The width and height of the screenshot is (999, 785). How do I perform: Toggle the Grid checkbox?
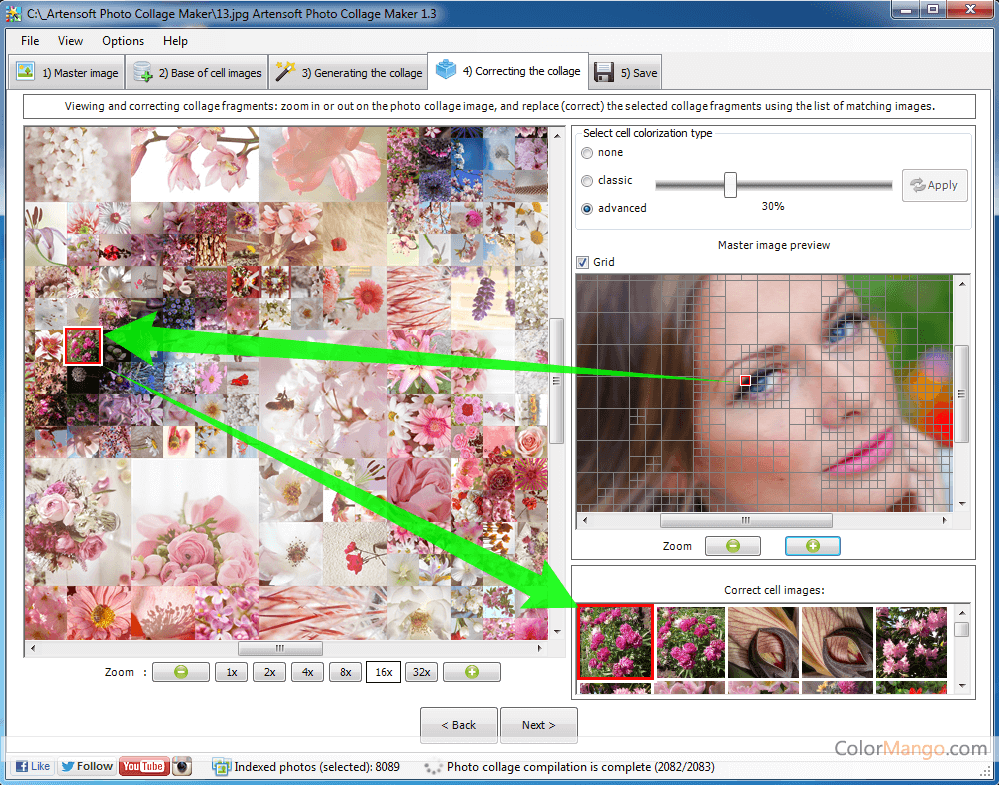point(583,262)
